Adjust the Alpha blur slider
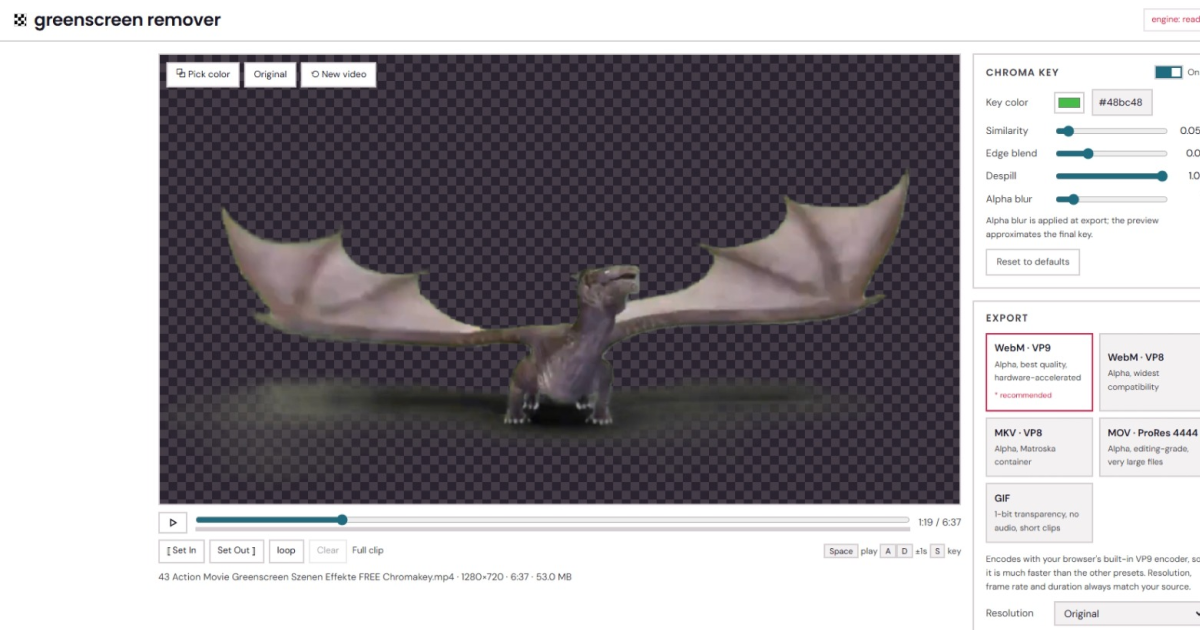Image resolution: width=1200 pixels, height=630 pixels. tap(1112, 199)
